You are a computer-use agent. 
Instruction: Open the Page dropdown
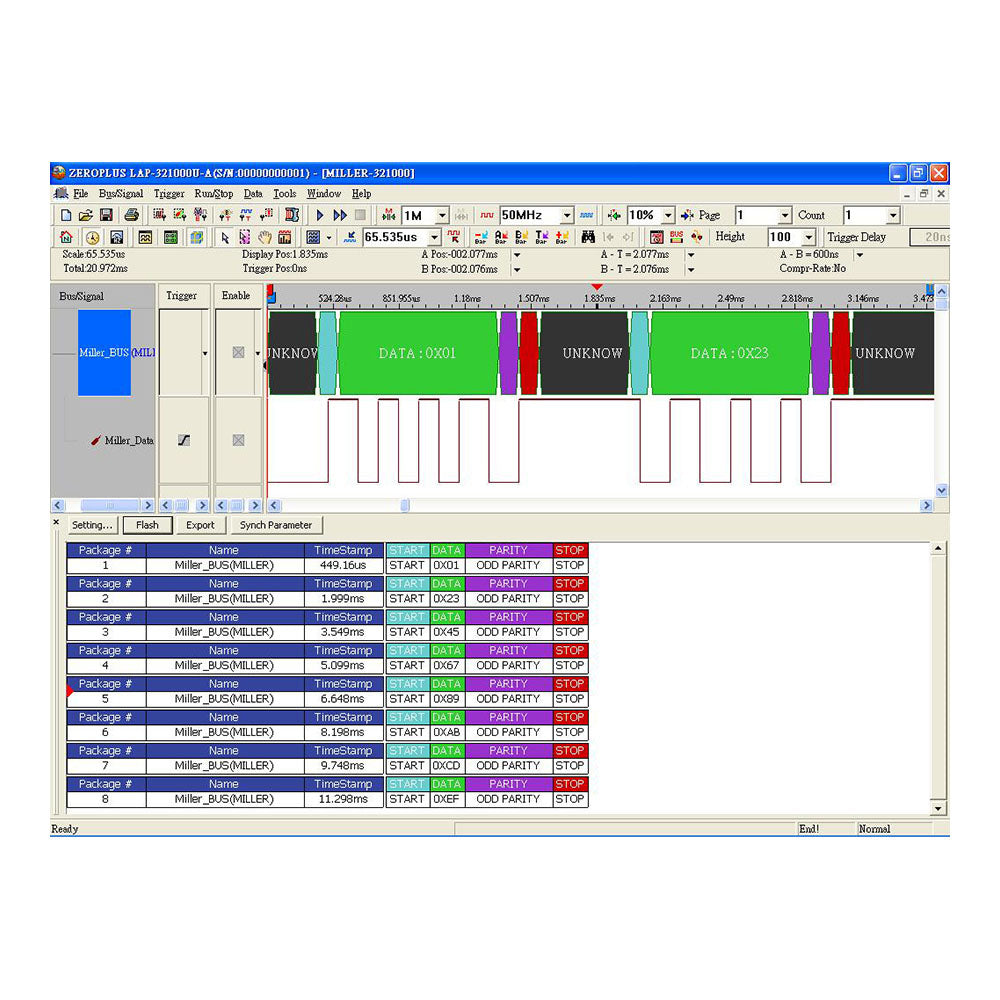pos(785,216)
